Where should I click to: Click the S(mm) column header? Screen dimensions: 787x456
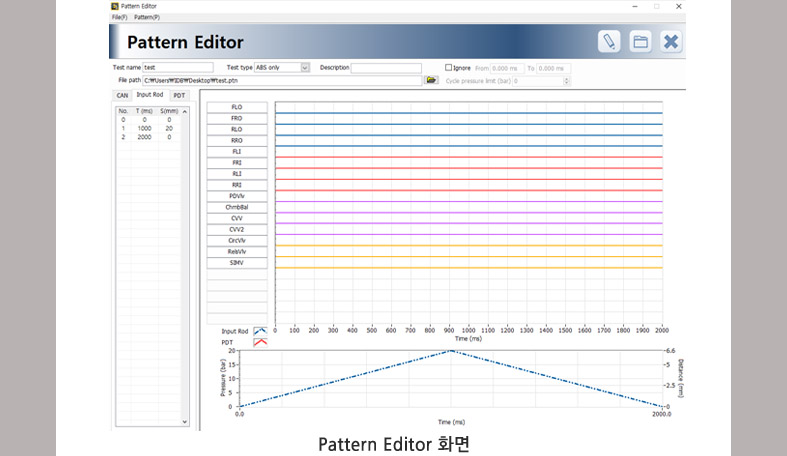click(169, 111)
